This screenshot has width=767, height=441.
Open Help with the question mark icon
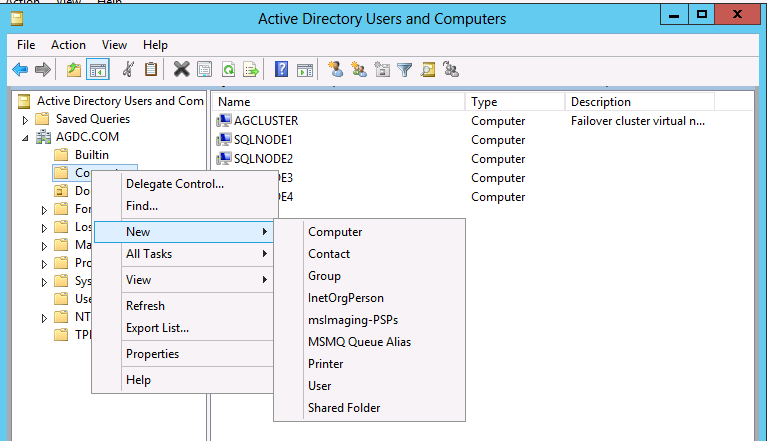[281, 69]
